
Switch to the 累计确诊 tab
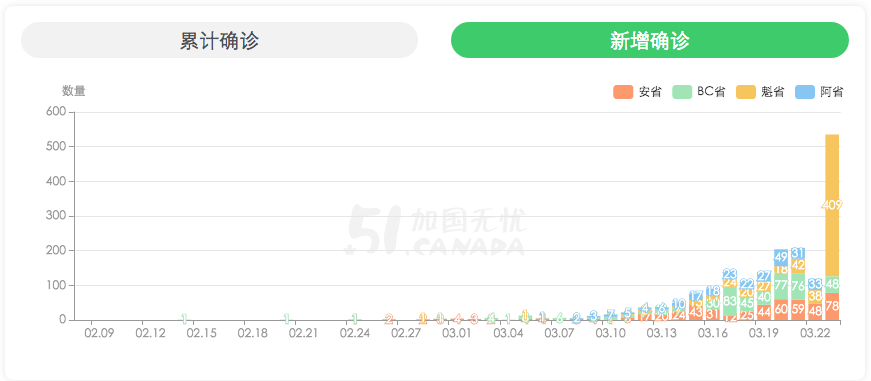219,40
